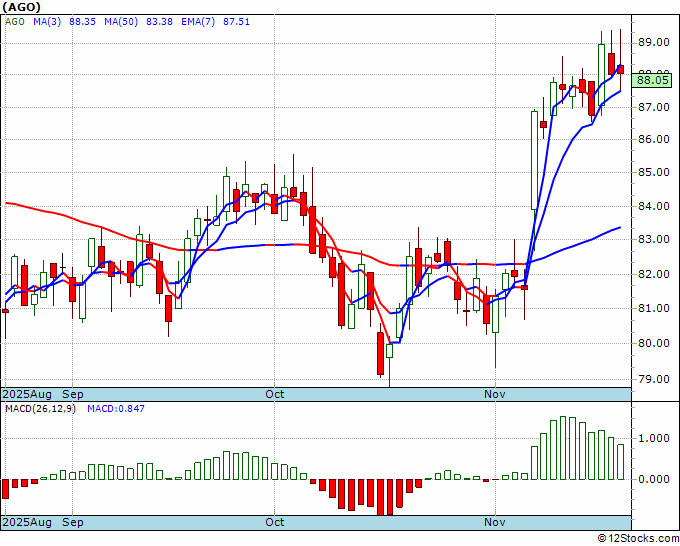The image size is (680, 546).
Task: Click the 87.00 price axis label
Action: point(653,107)
